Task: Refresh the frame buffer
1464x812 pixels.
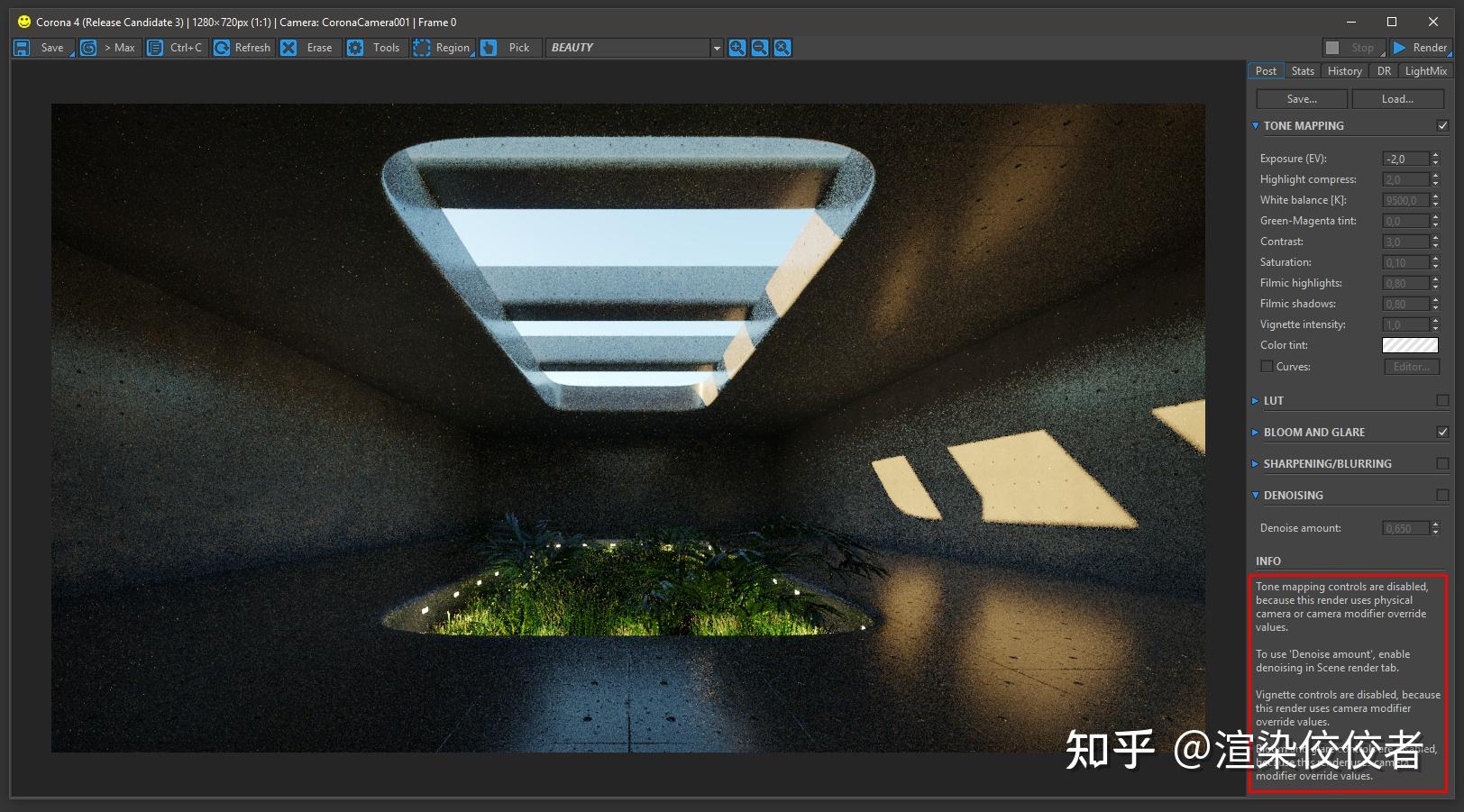Action: click(x=242, y=48)
